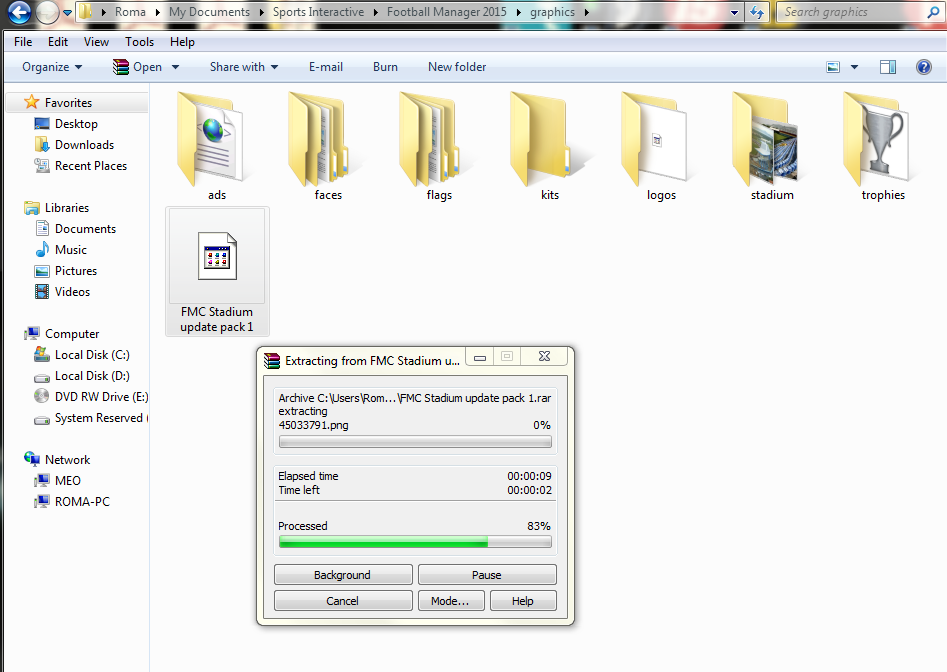Cancel the extraction
Viewport: 947px width, 672px height.
343,601
